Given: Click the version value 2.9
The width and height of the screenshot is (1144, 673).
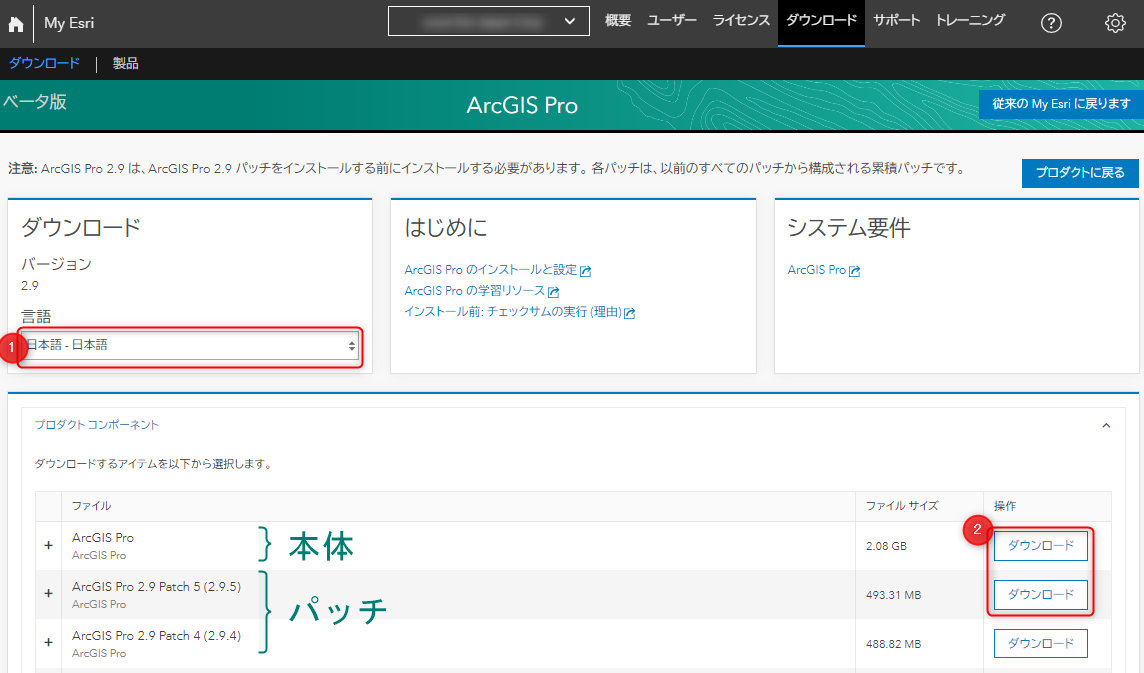Looking at the screenshot, I should click(x=30, y=285).
